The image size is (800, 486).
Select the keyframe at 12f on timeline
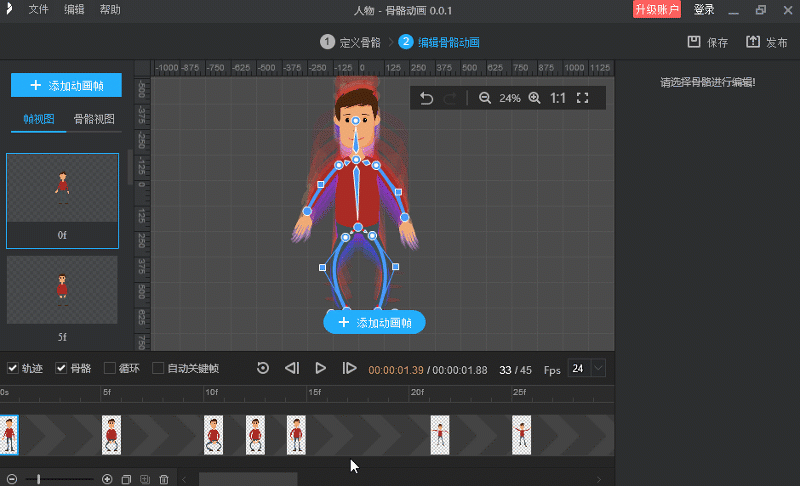click(x=255, y=434)
